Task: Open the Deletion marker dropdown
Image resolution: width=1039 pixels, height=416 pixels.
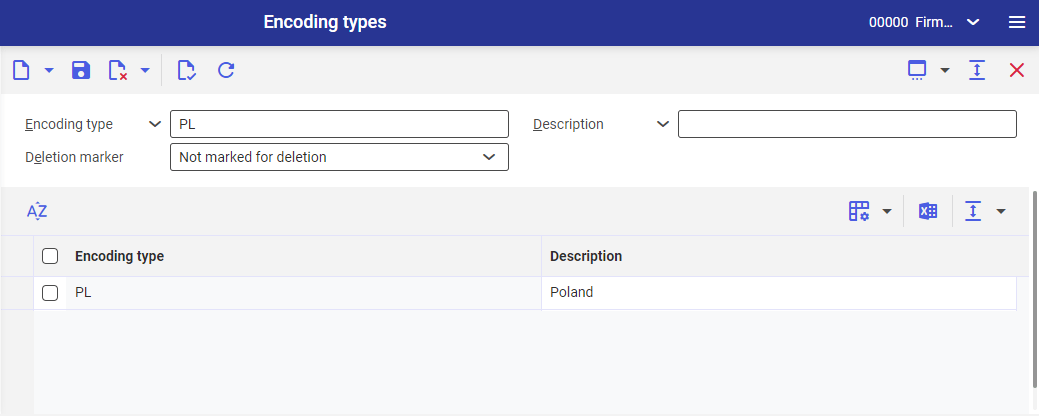Action: coord(489,157)
